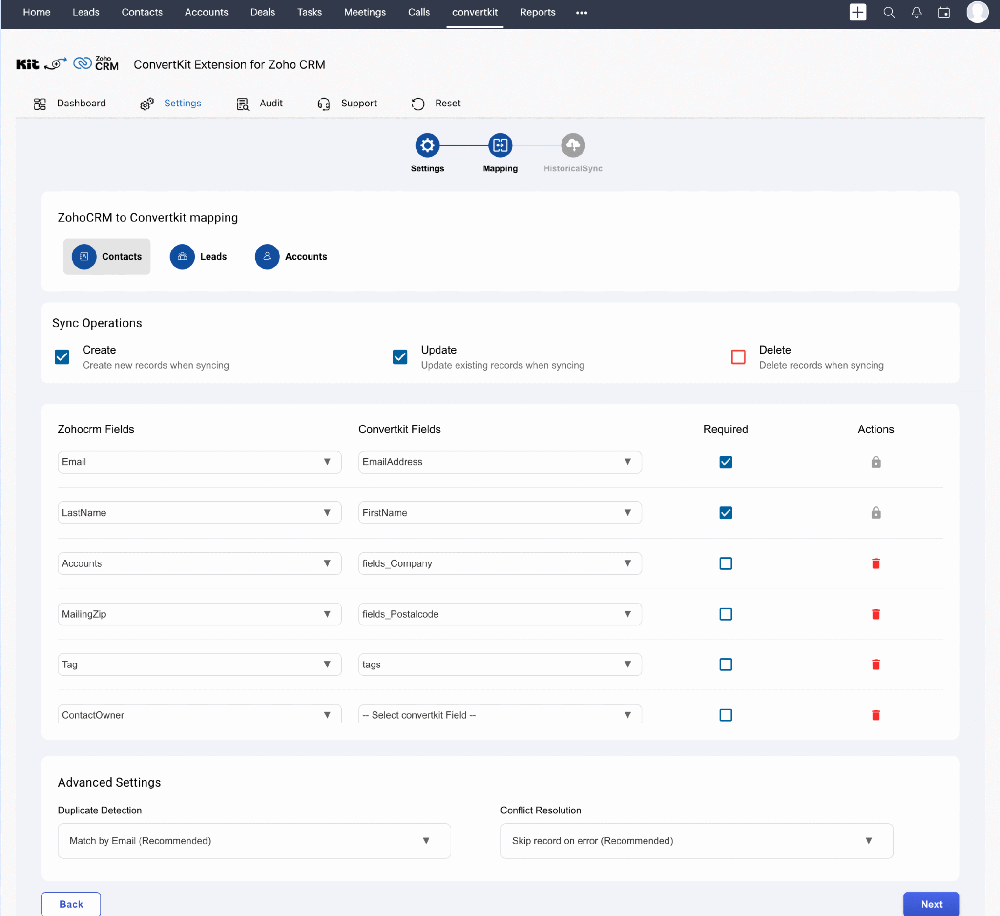Click the Kit logo icon
The width and height of the screenshot is (1000, 916).
(27, 64)
